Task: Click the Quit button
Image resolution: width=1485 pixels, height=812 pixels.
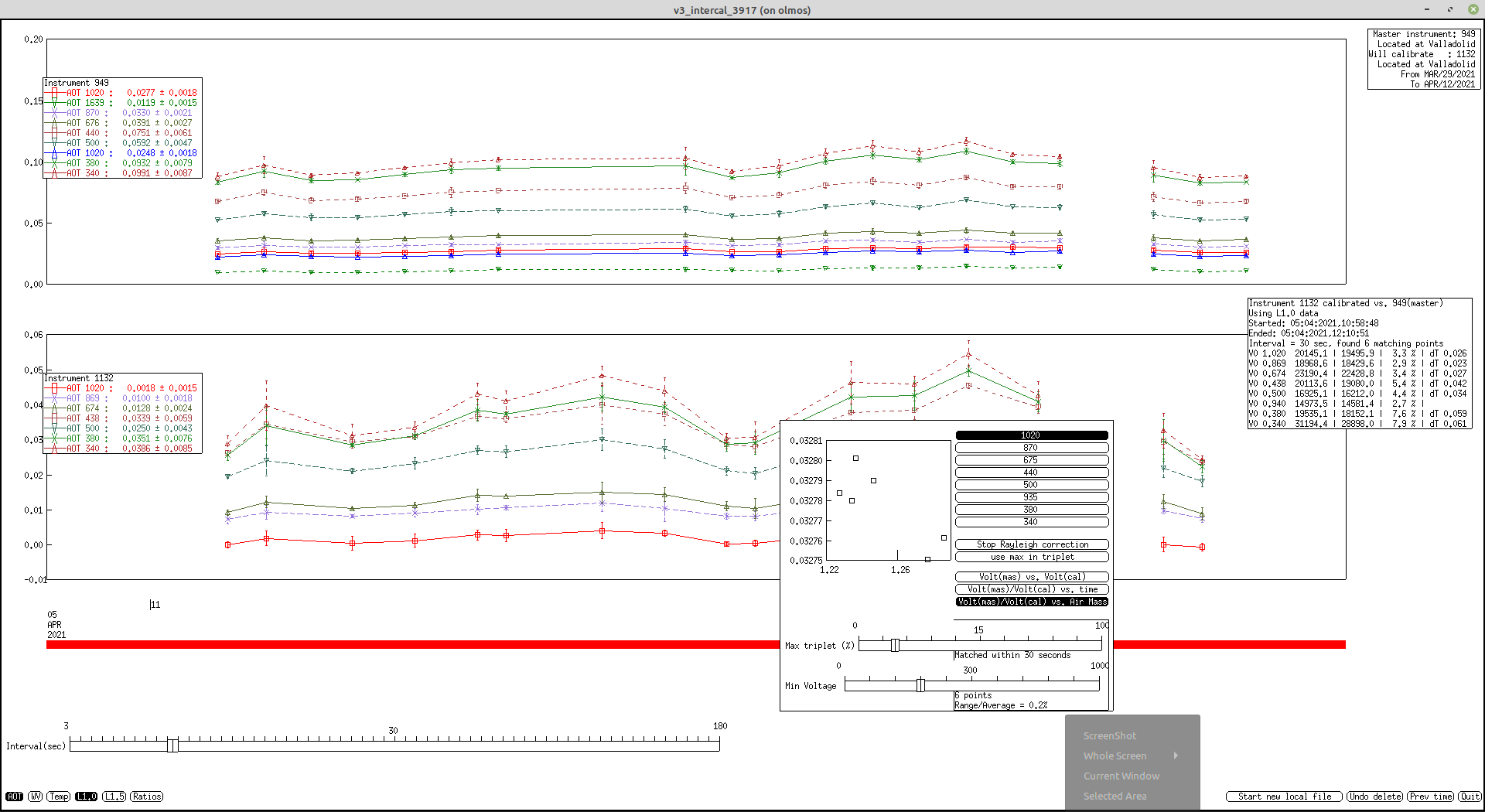Action: point(1470,797)
